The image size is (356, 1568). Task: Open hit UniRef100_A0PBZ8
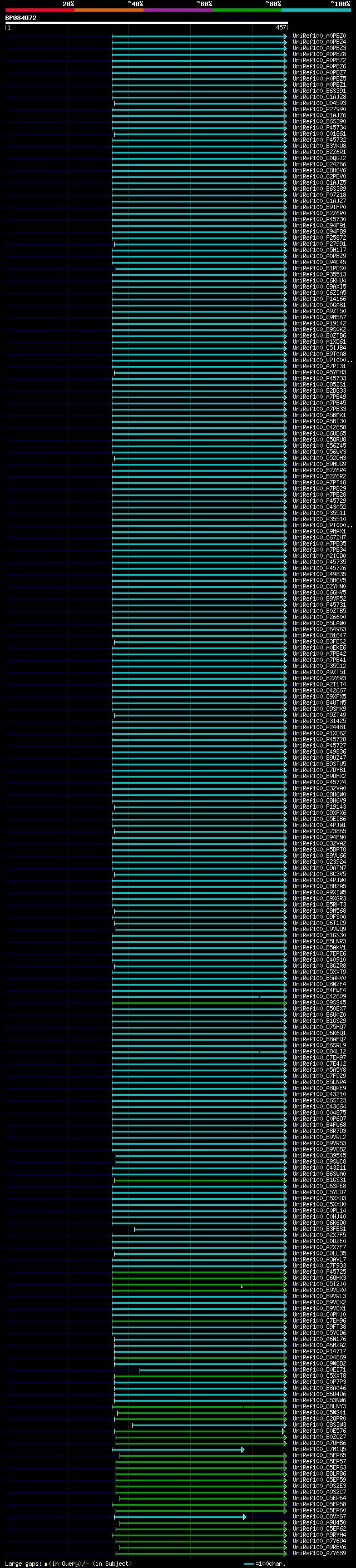pyautogui.click(x=319, y=54)
